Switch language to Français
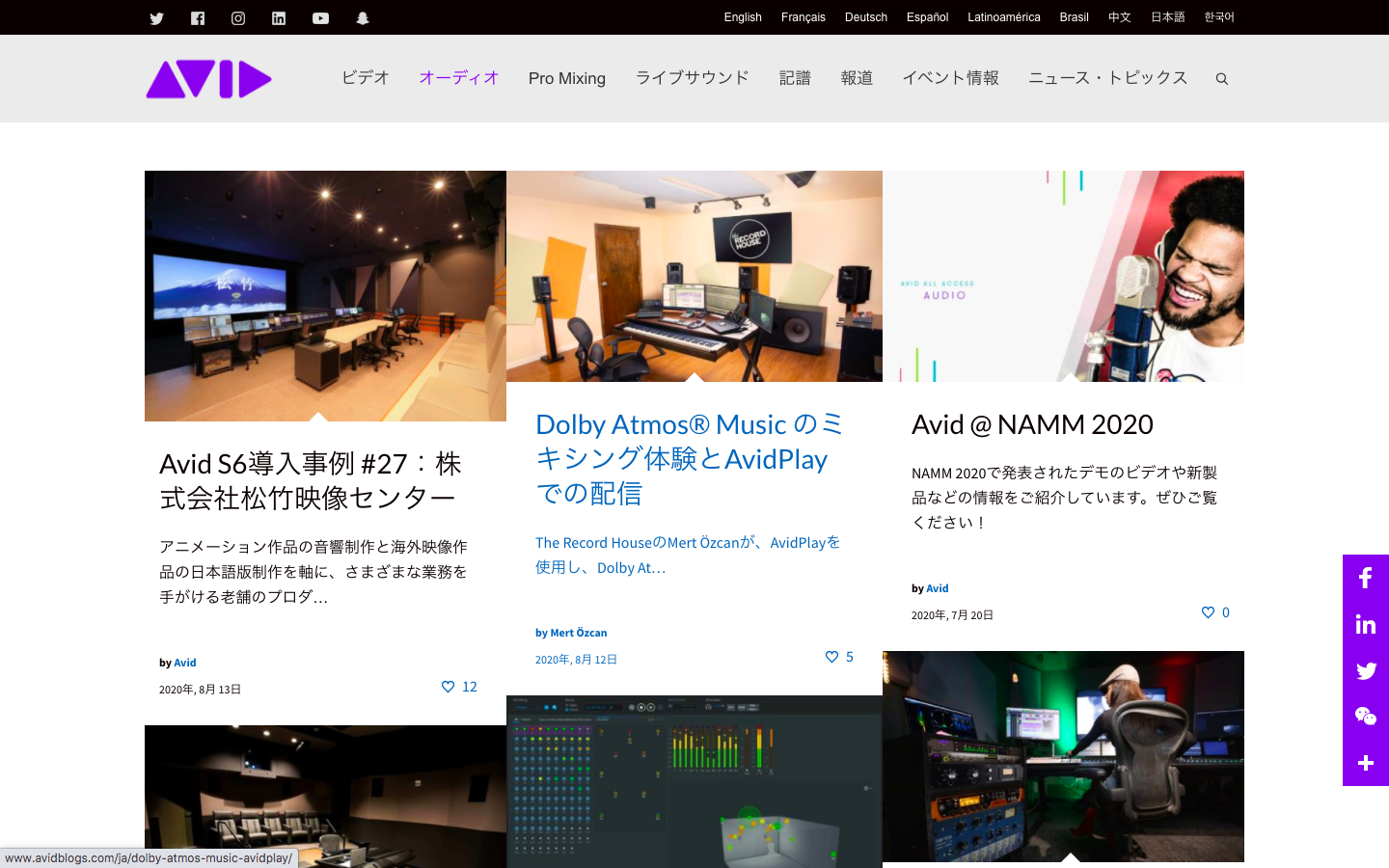Image resolution: width=1389 pixels, height=868 pixels. 803,17
